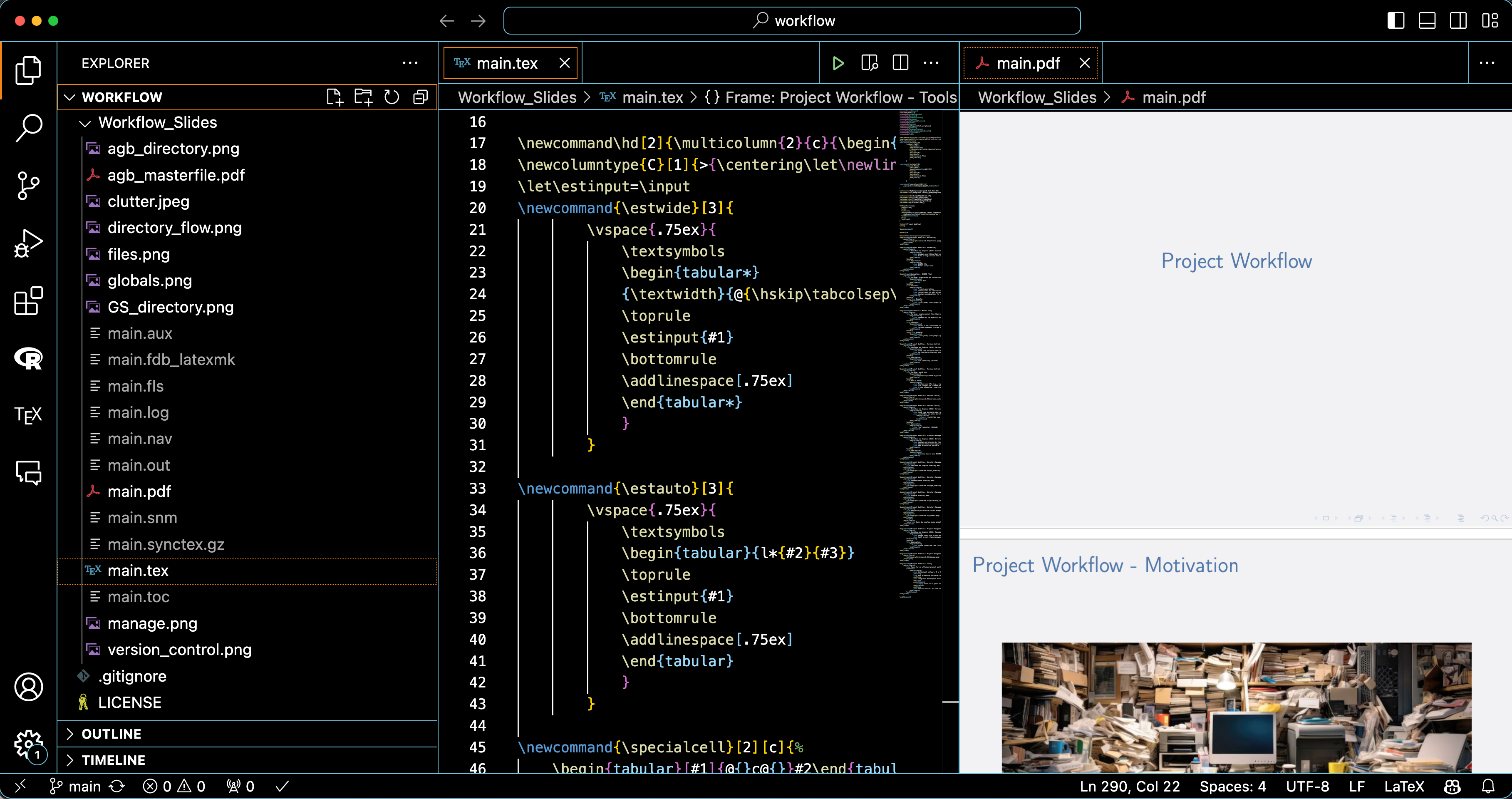The height and width of the screenshot is (799, 1512).
Task: Open more actions for main.pdf editor group
Action: [x=1487, y=63]
